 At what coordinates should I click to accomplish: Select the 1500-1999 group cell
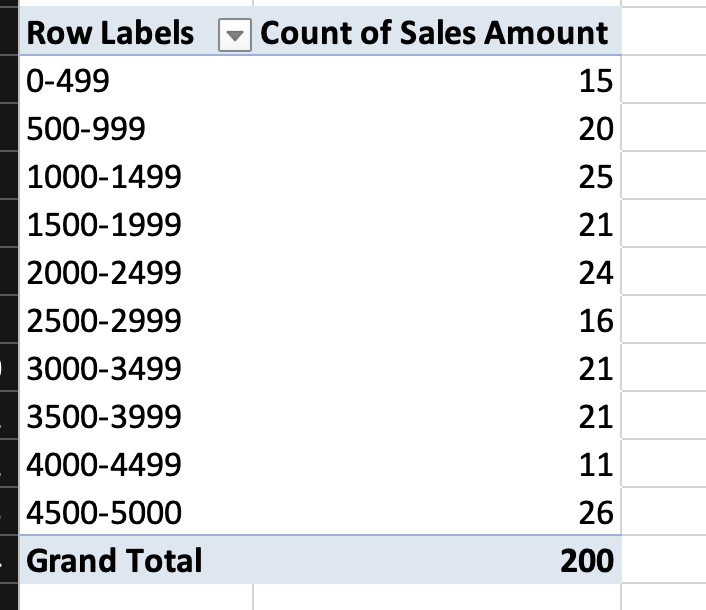(x=104, y=226)
